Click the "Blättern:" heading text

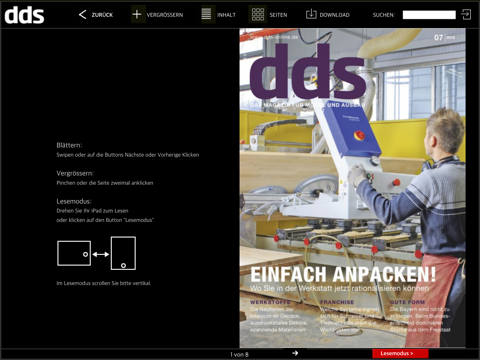point(69,145)
